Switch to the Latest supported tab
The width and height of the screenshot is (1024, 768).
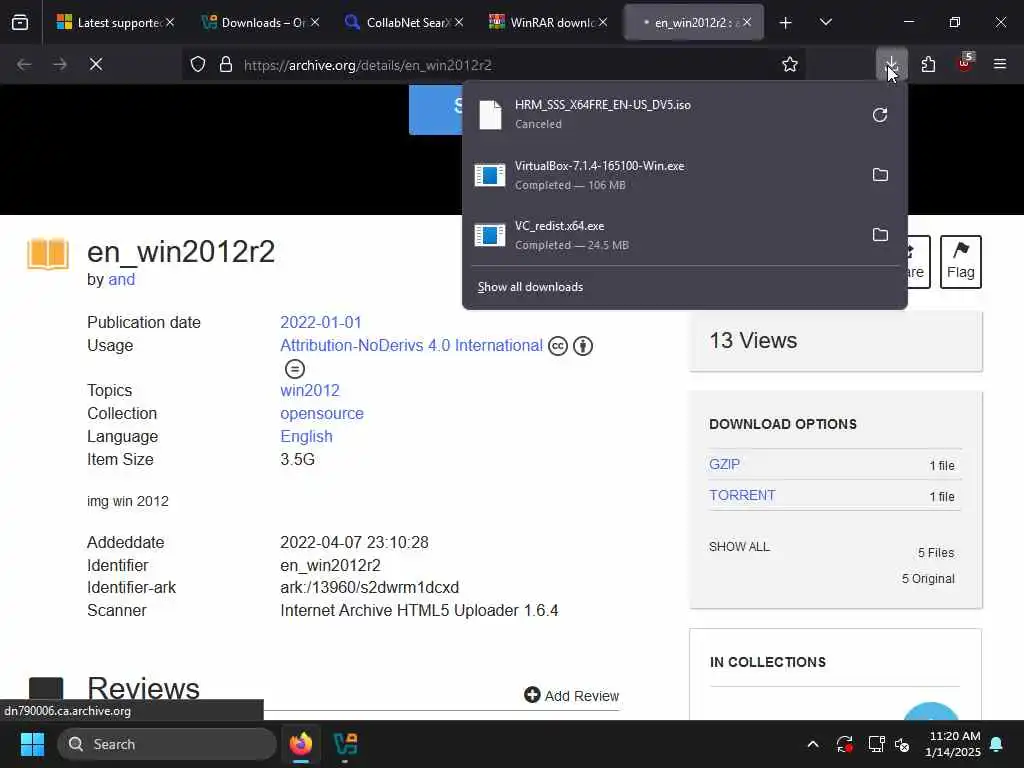tap(115, 23)
